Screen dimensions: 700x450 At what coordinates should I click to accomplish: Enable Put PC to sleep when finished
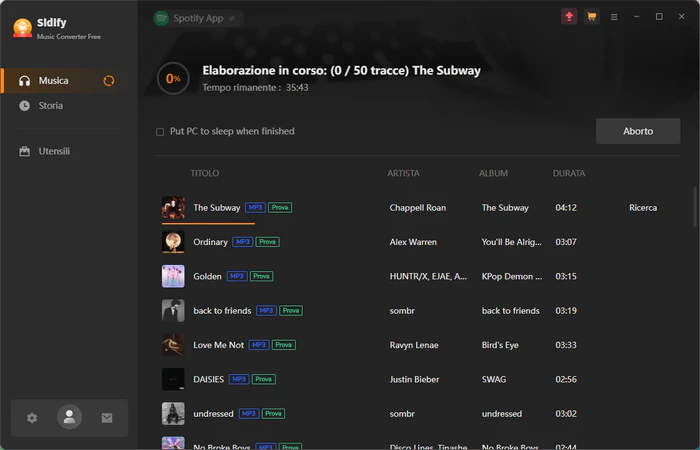160,132
